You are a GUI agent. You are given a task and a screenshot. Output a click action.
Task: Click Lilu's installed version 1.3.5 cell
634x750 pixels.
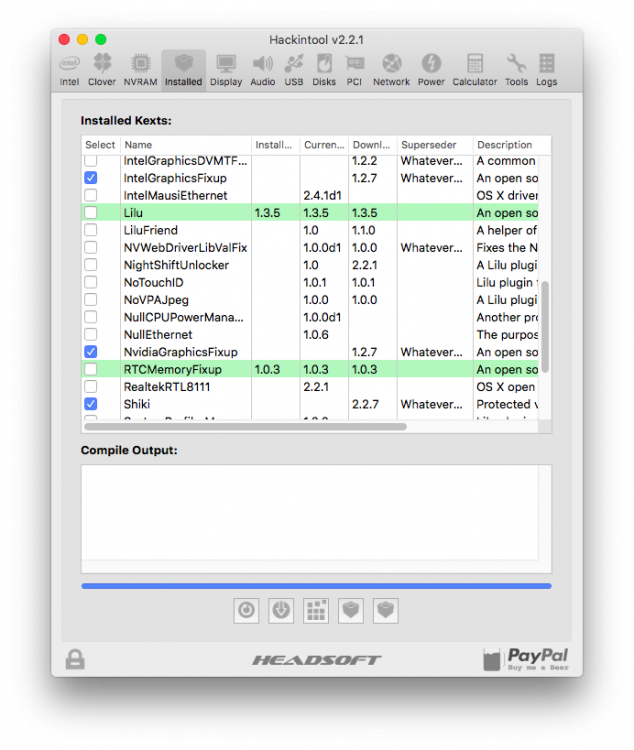coord(267,213)
